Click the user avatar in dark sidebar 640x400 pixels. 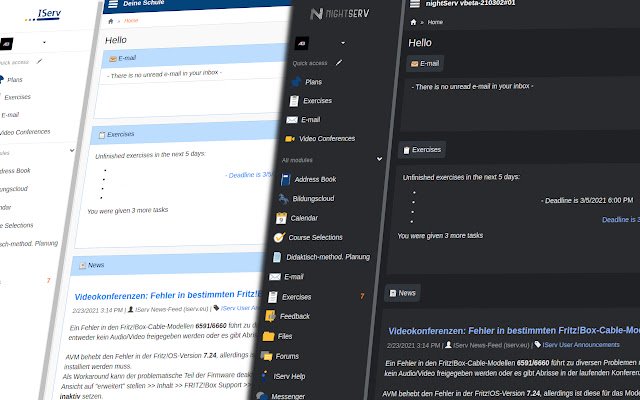point(302,43)
